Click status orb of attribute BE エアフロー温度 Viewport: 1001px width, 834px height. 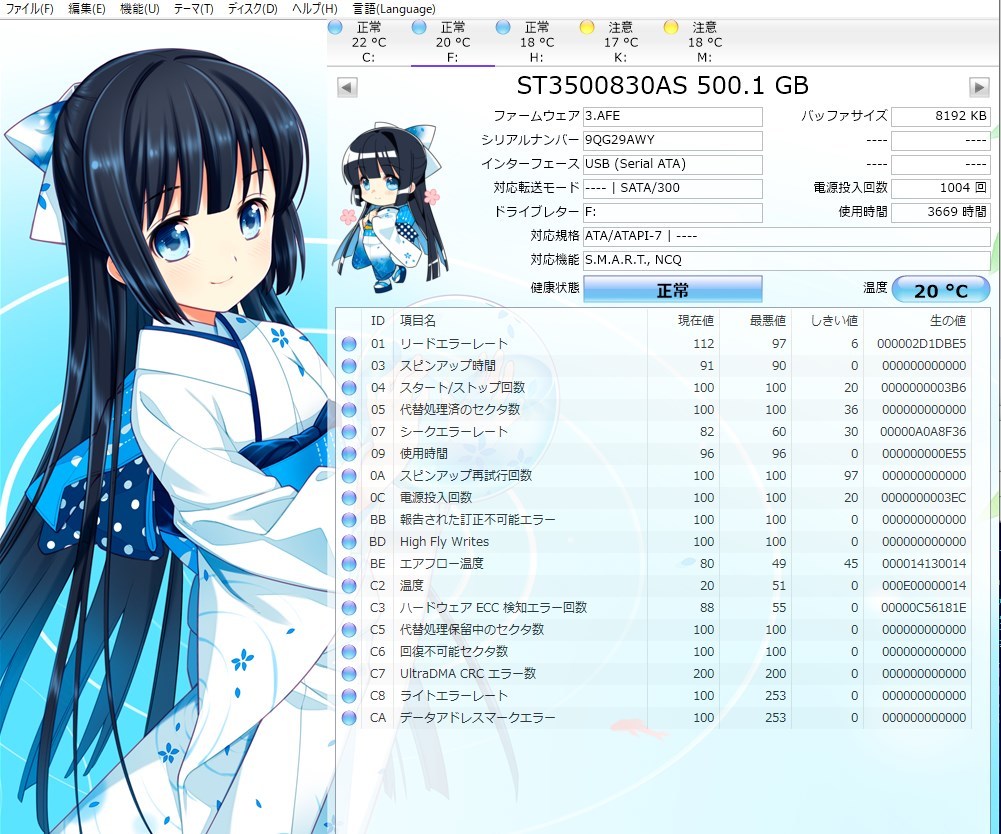[x=349, y=564]
